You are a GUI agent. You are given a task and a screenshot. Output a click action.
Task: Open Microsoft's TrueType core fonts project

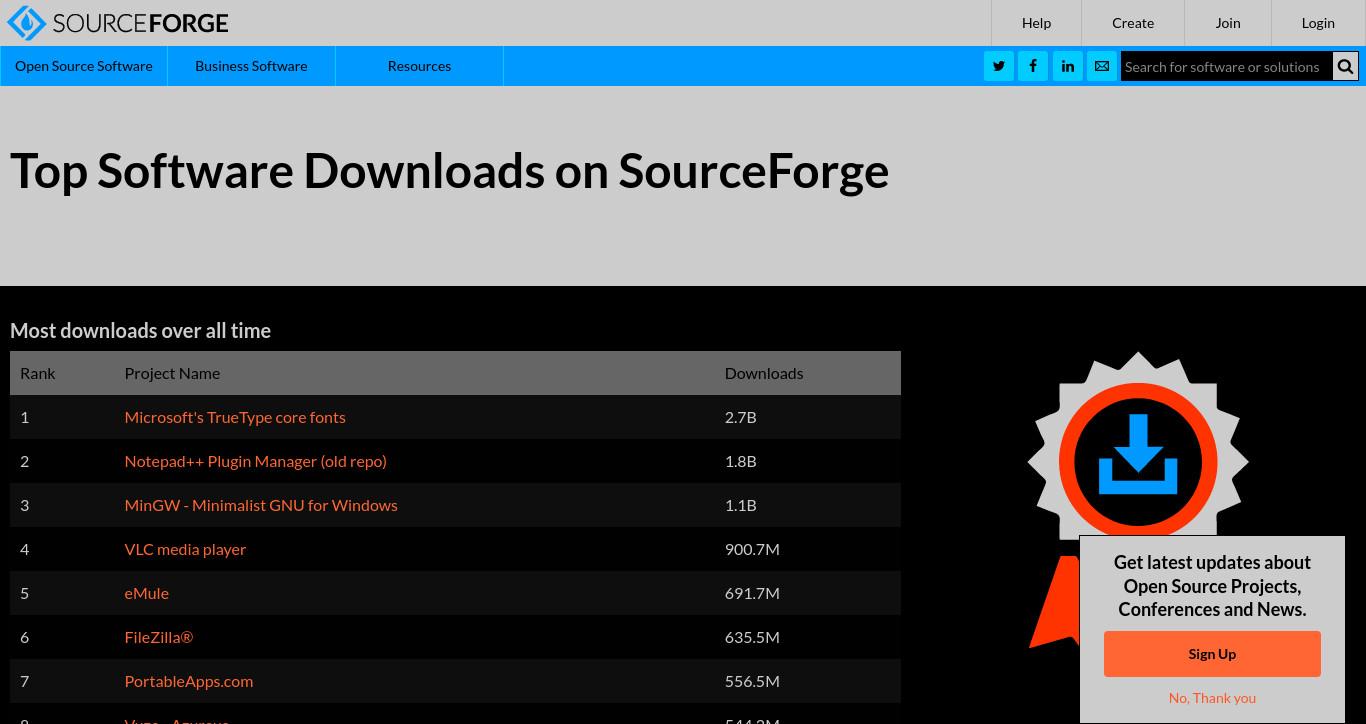(x=235, y=417)
